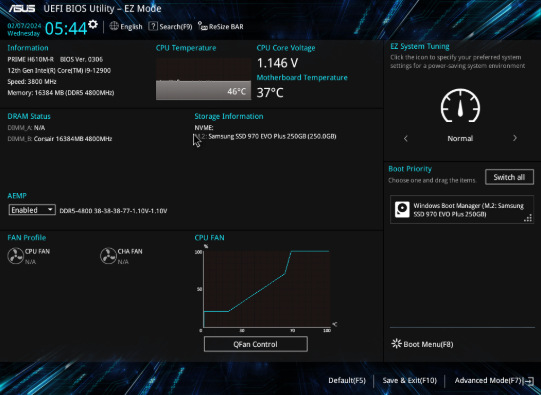Click the DRAM Status heading
This screenshot has height=395, width=541.
point(29,116)
